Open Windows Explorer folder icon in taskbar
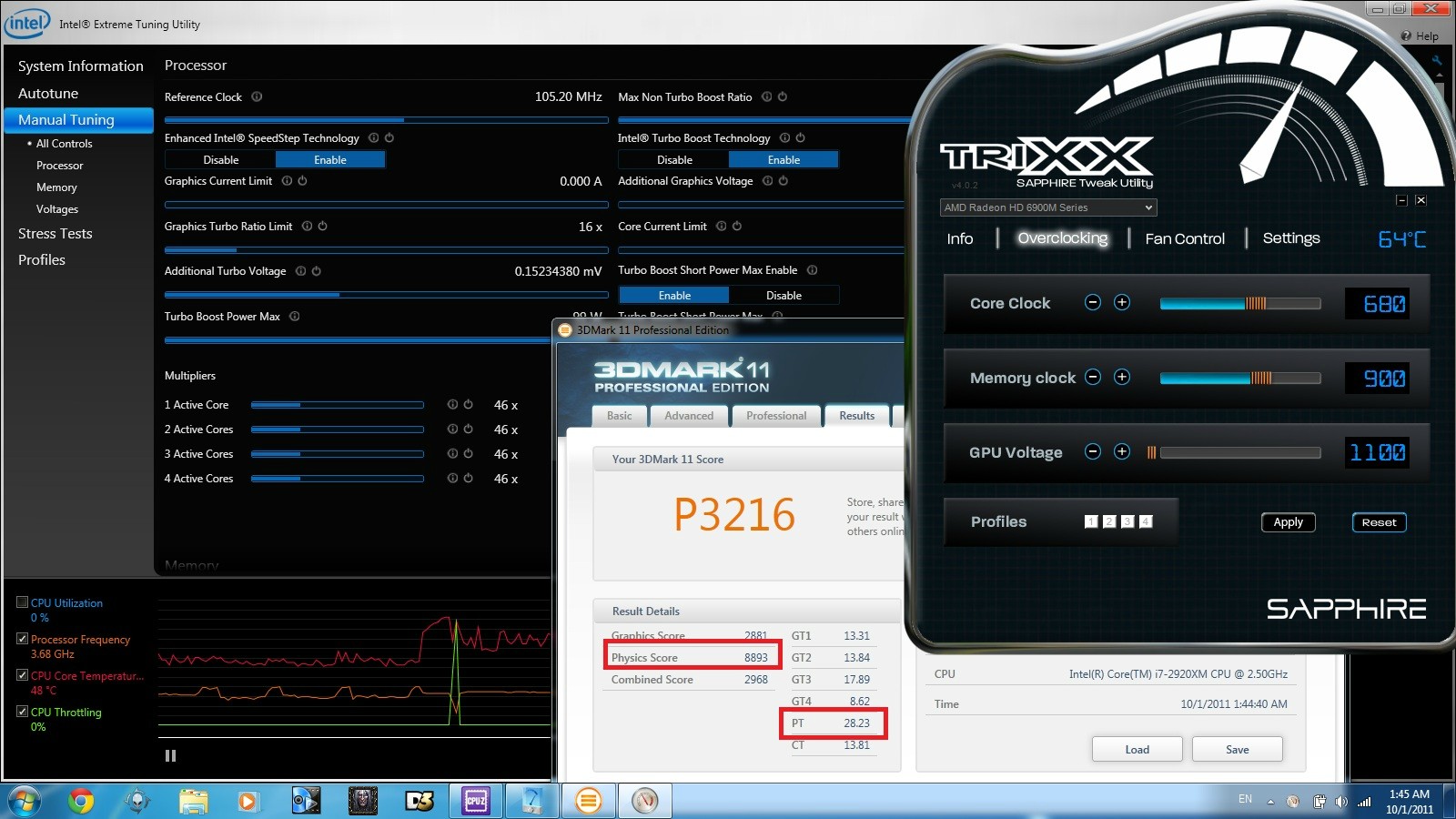 point(193,801)
